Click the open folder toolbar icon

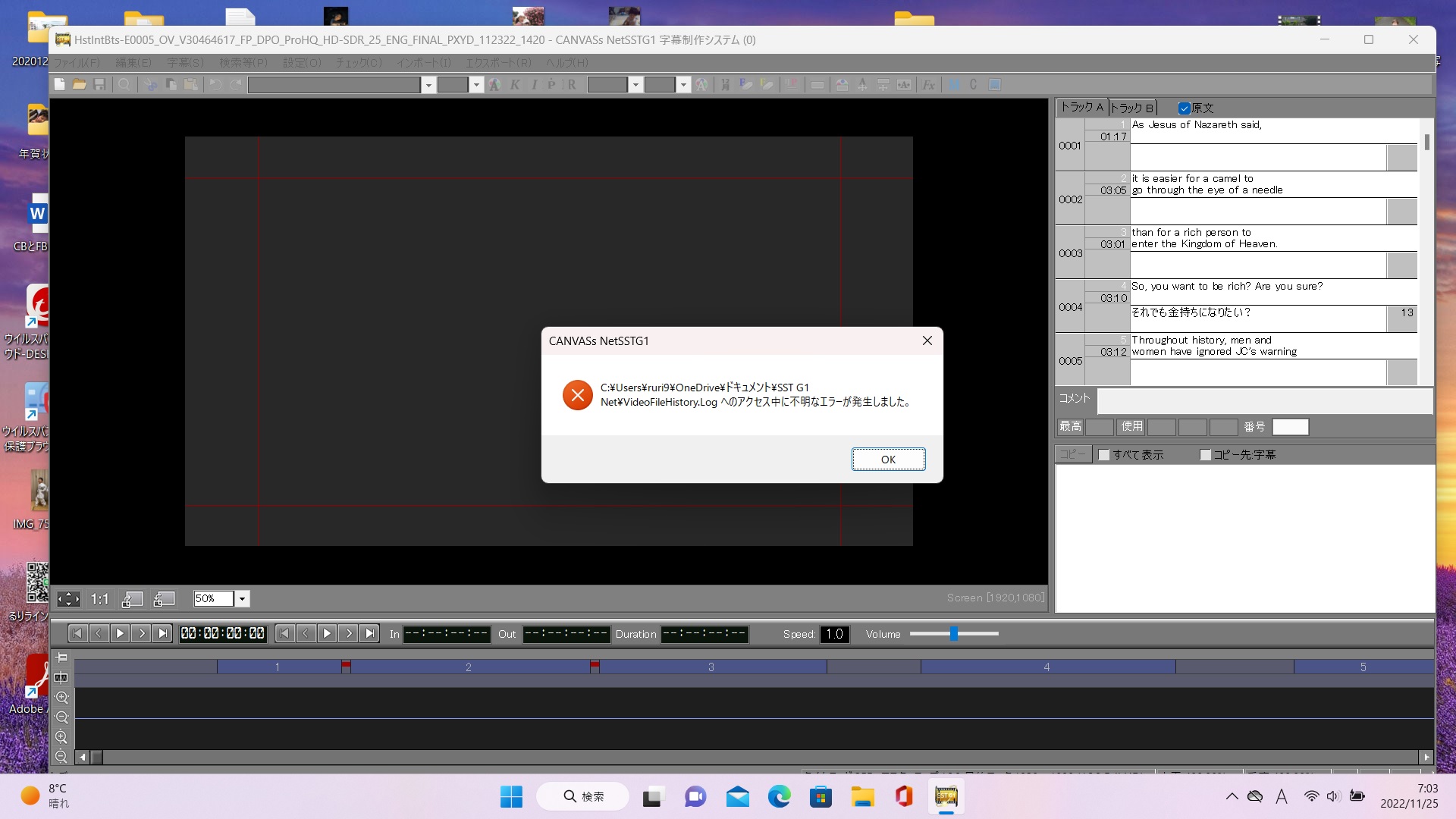click(x=80, y=85)
